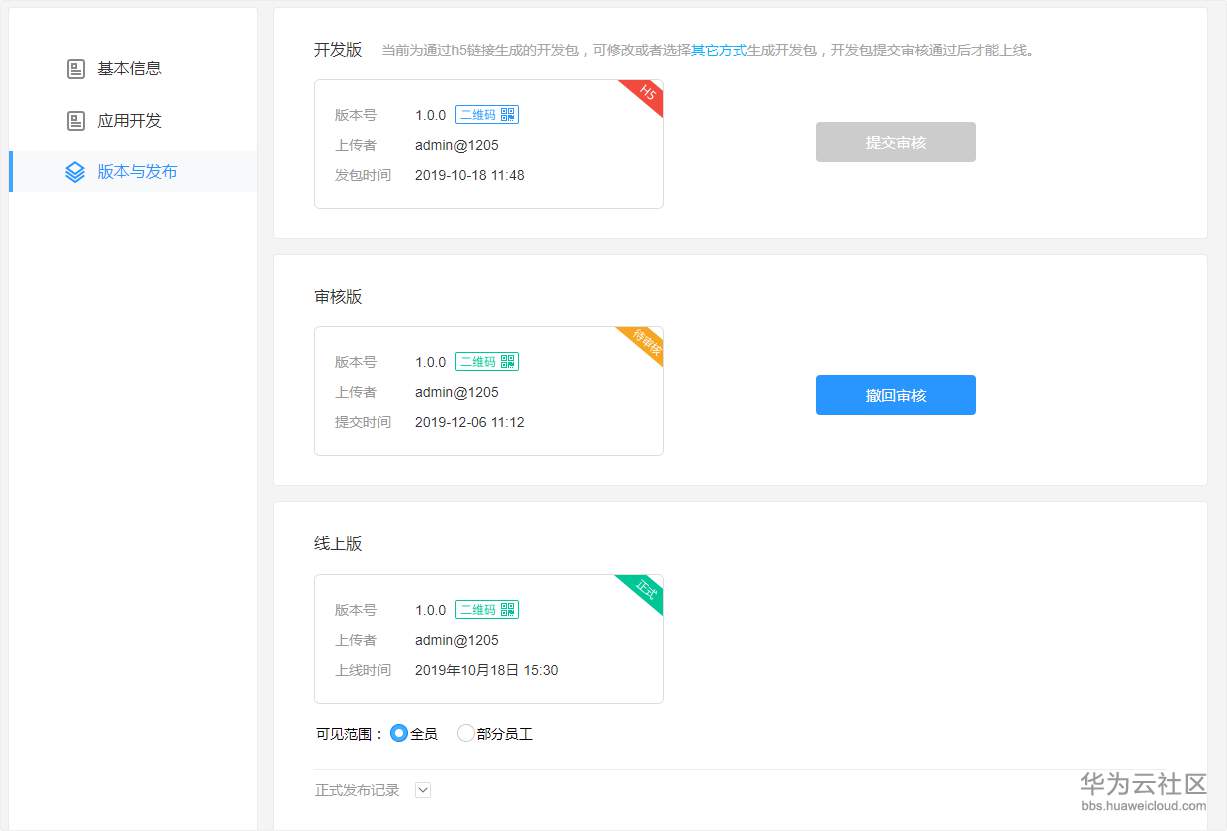Screen dimensions: 1227x831
Task: Click the 应用开发 sidebar icon
Action: 75,121
